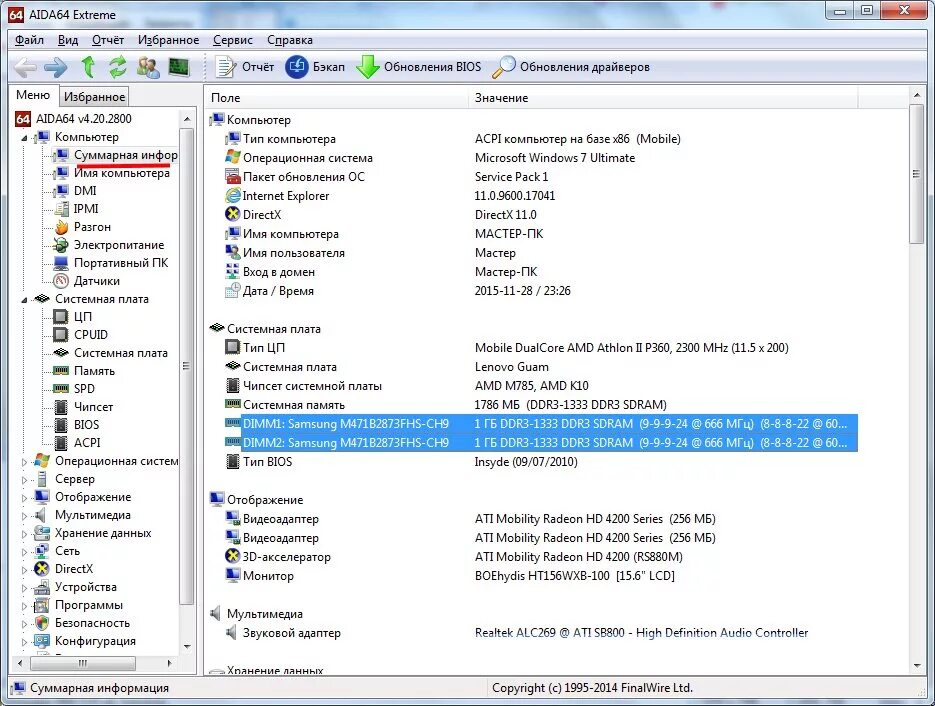Click the Разгон flame icon
Screen dimensions: 935x706
[x=61, y=227]
